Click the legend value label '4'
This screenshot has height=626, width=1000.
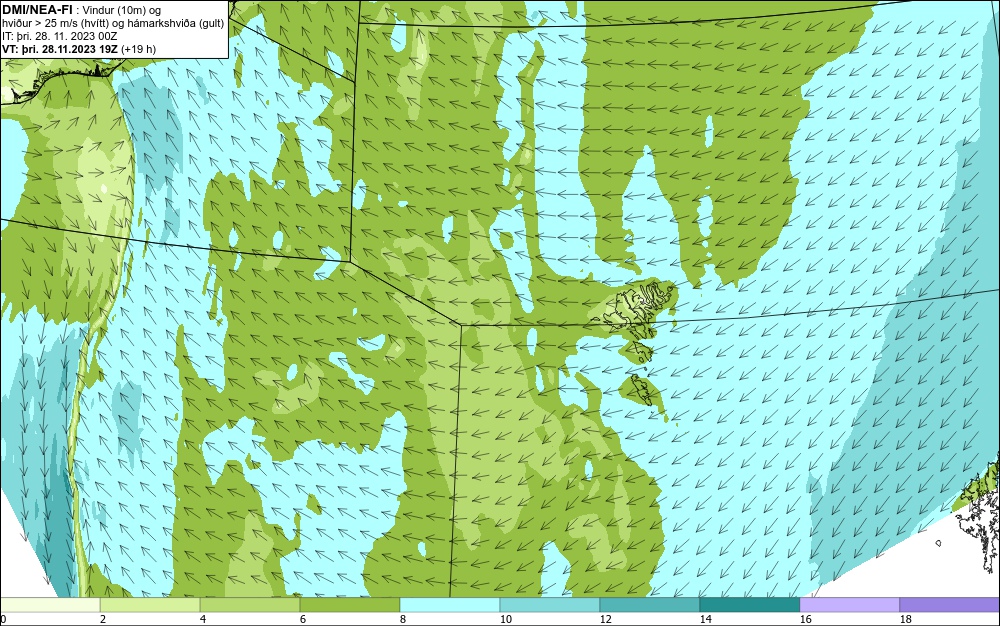(203, 619)
